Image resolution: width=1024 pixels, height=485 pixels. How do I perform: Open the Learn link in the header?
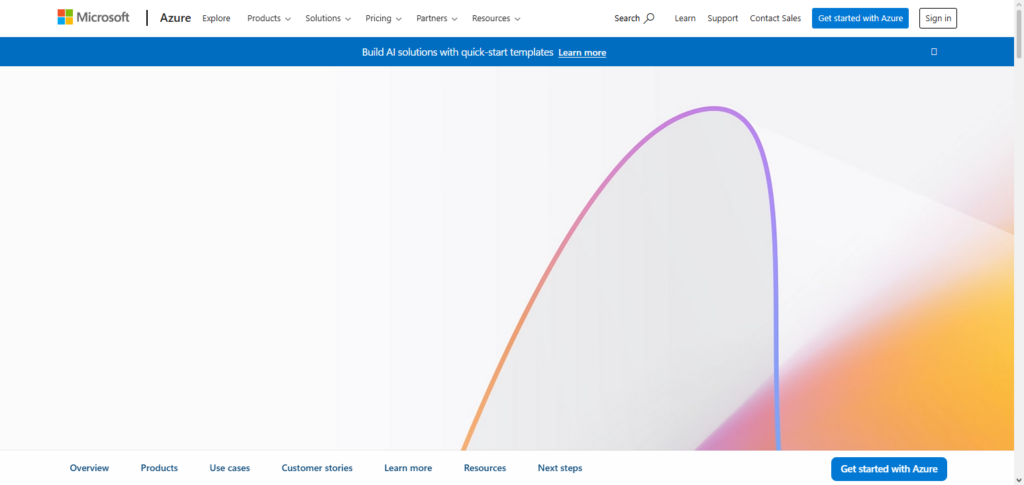685,18
